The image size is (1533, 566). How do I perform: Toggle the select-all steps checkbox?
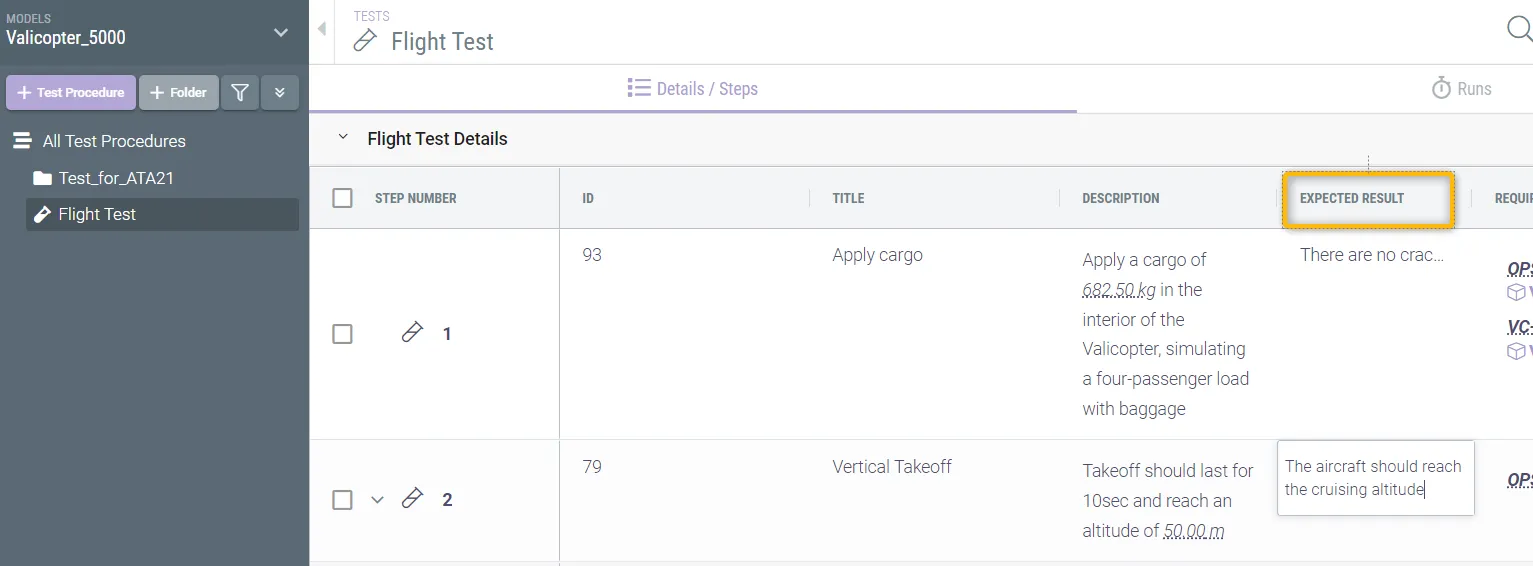tap(343, 198)
